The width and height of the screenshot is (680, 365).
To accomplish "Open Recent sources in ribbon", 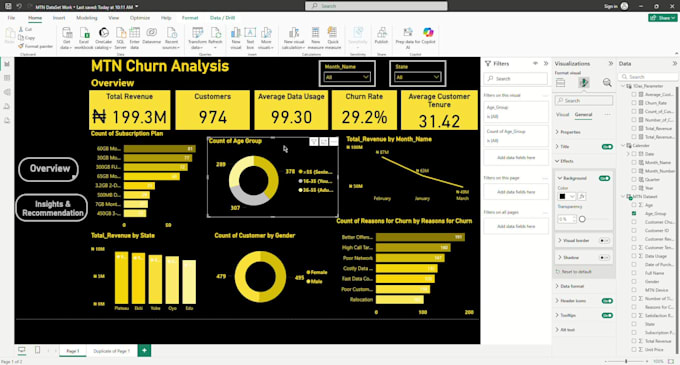I will (171, 38).
